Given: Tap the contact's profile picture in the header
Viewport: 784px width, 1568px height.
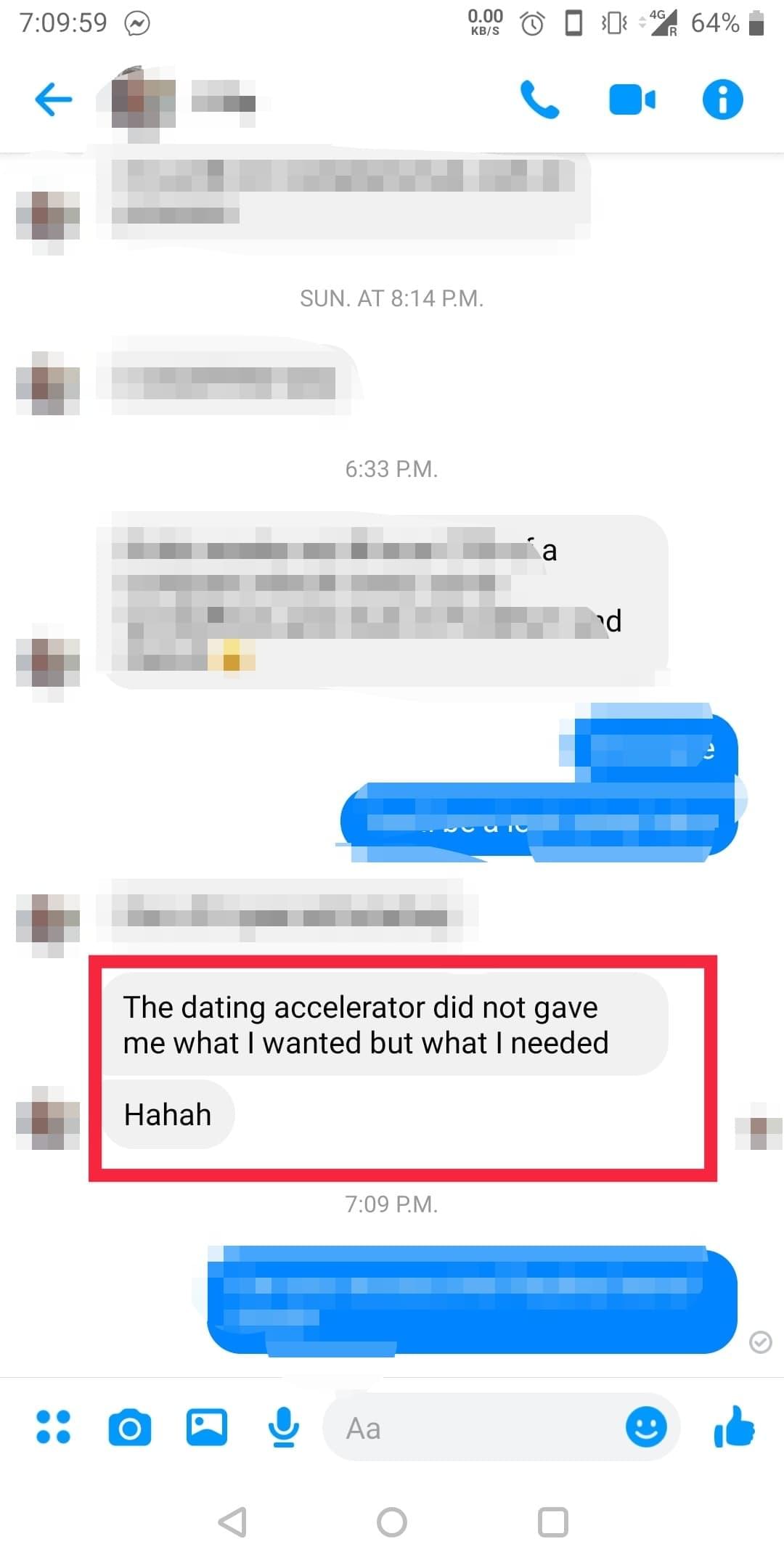Looking at the screenshot, I should pyautogui.click(x=142, y=100).
